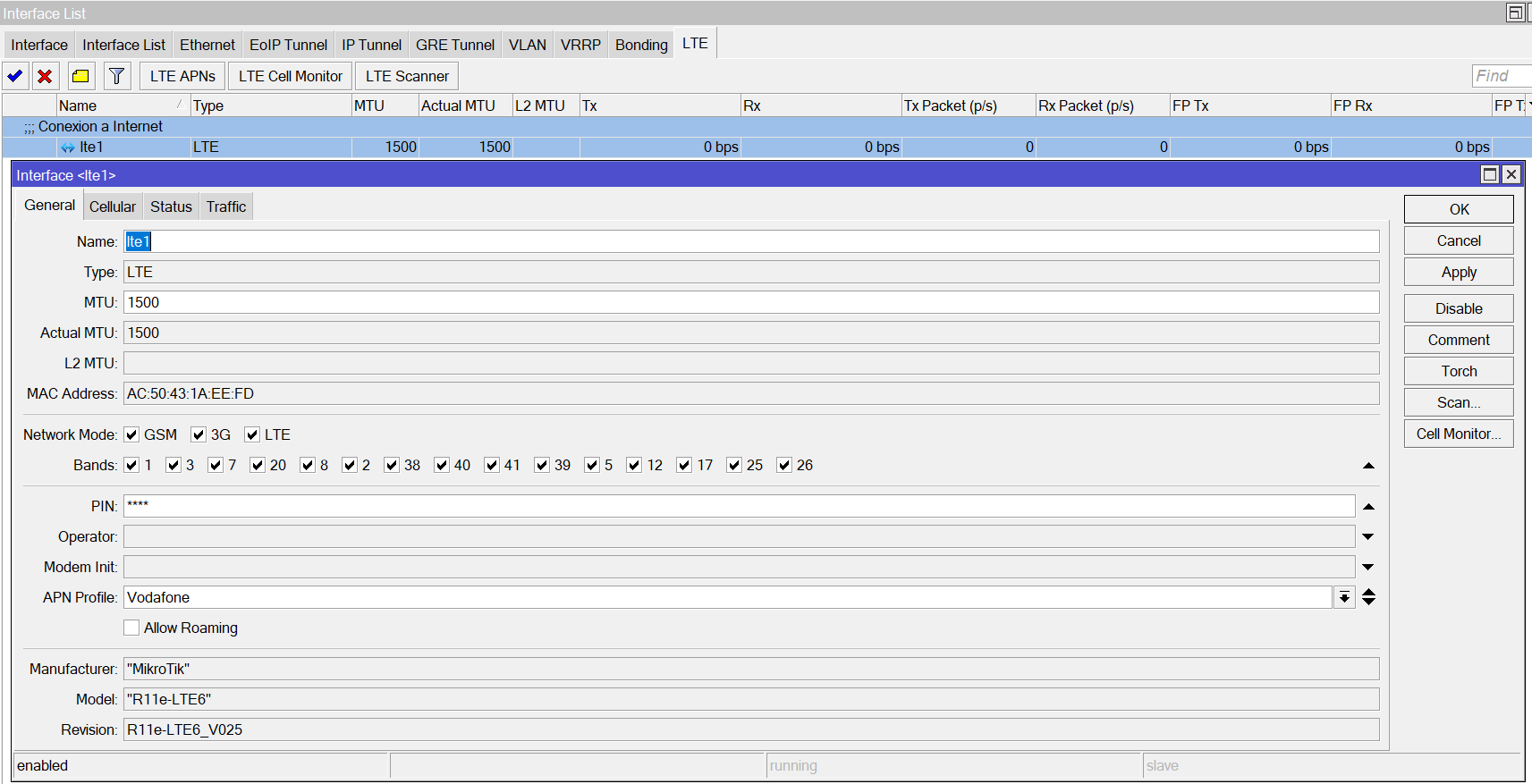
Task: Maximize the Interface lte1 dialog
Action: tap(1490, 174)
